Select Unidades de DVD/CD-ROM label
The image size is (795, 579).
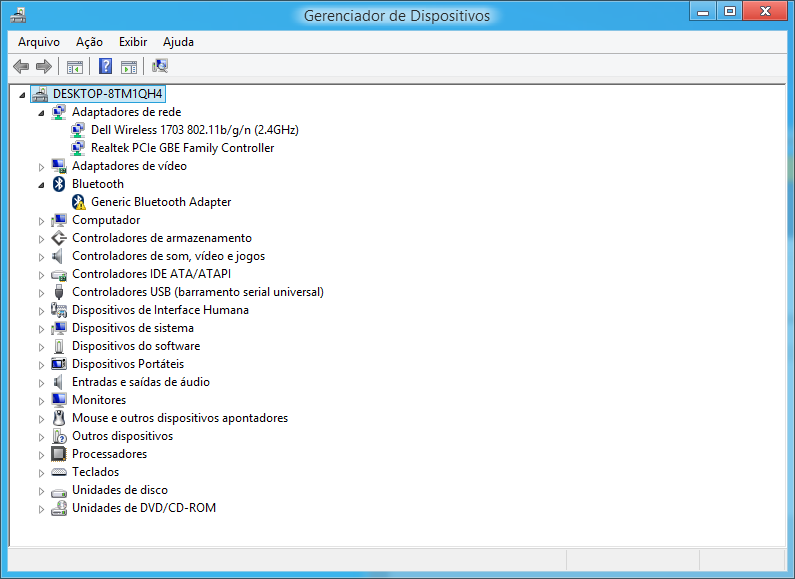pyautogui.click(x=144, y=508)
